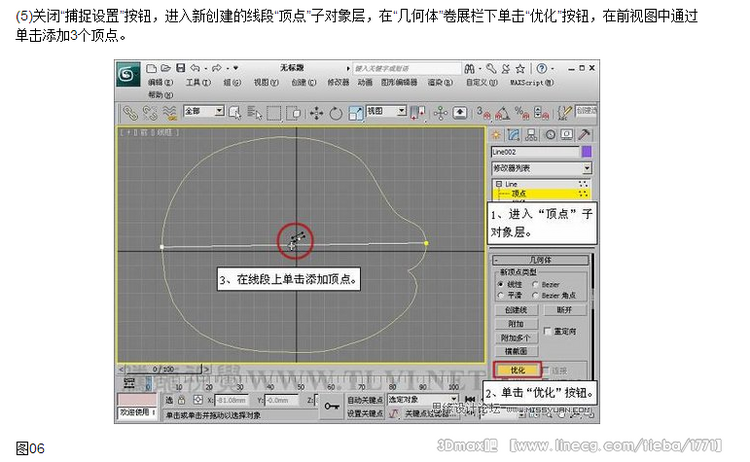Screen dimensions: 750x462
Task: Click the Undo arrow icon
Action: pos(195,68)
